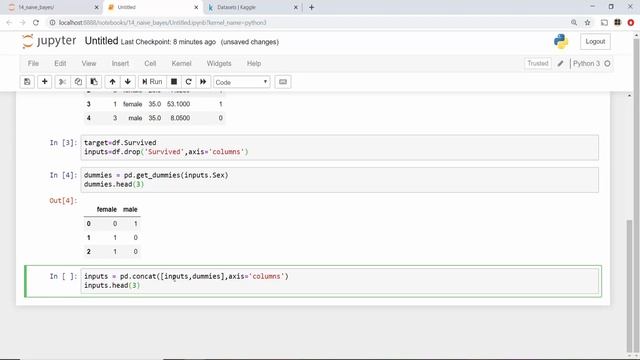Open the Insert menu

[x=120, y=64]
